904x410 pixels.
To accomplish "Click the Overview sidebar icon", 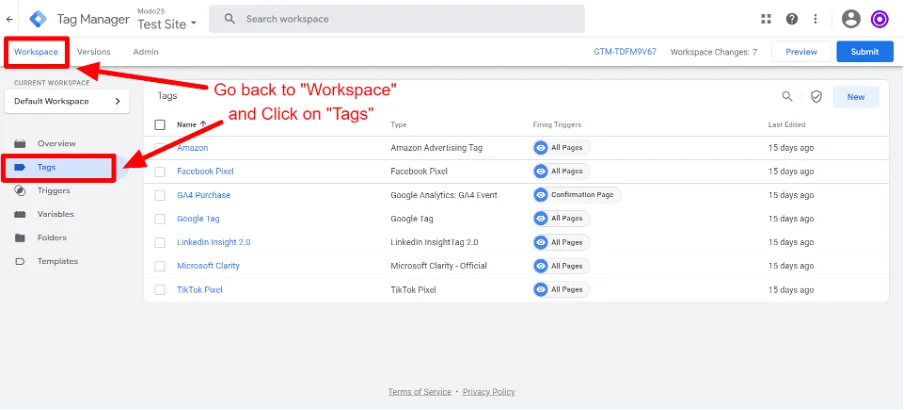I will pos(20,144).
